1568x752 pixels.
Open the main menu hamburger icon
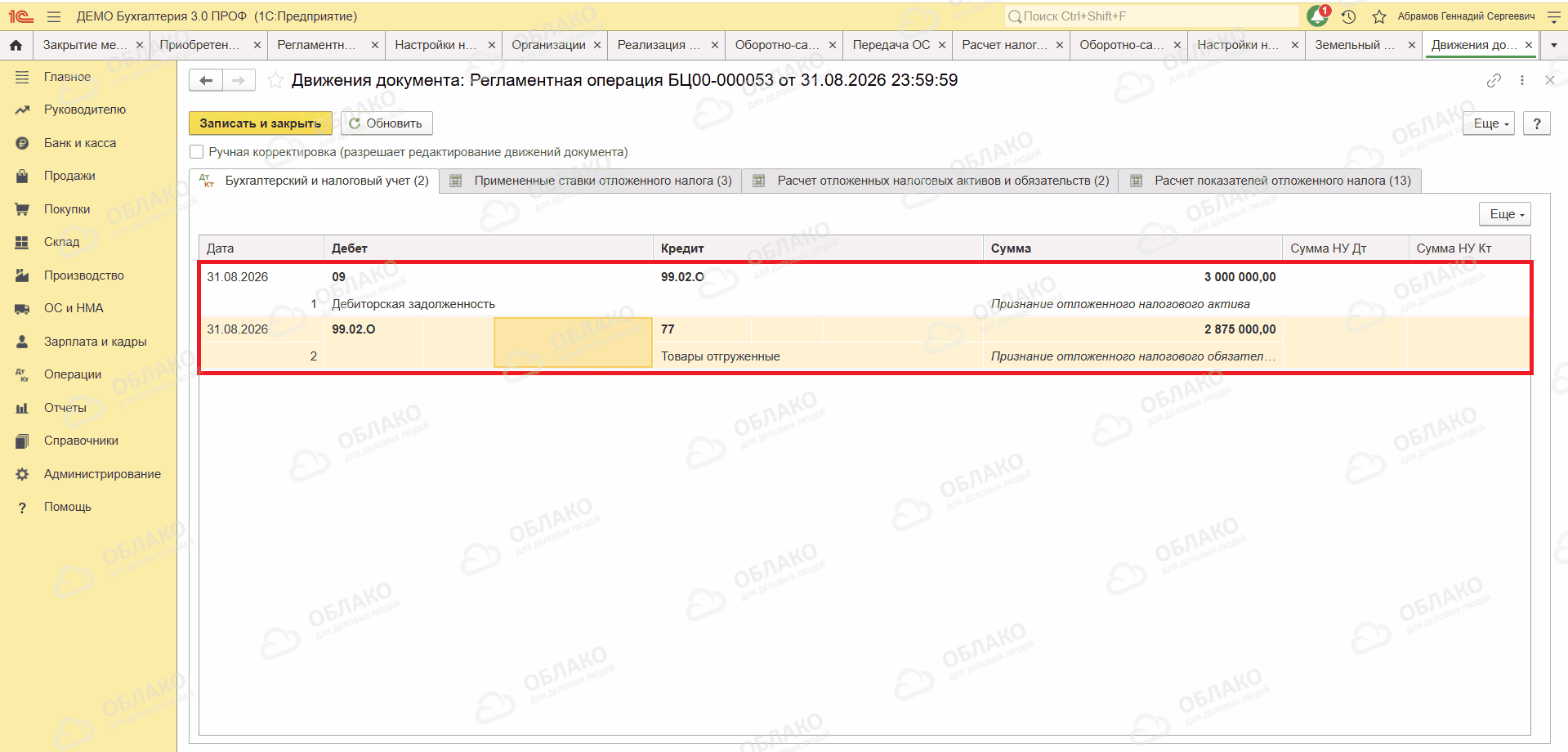54,16
